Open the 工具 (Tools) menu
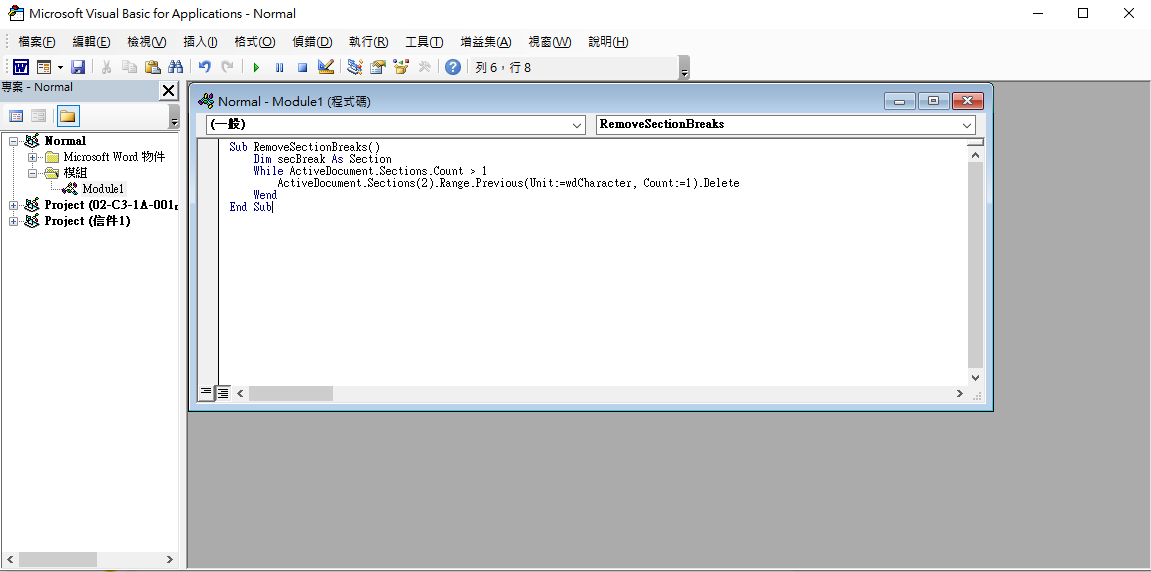 tap(424, 42)
